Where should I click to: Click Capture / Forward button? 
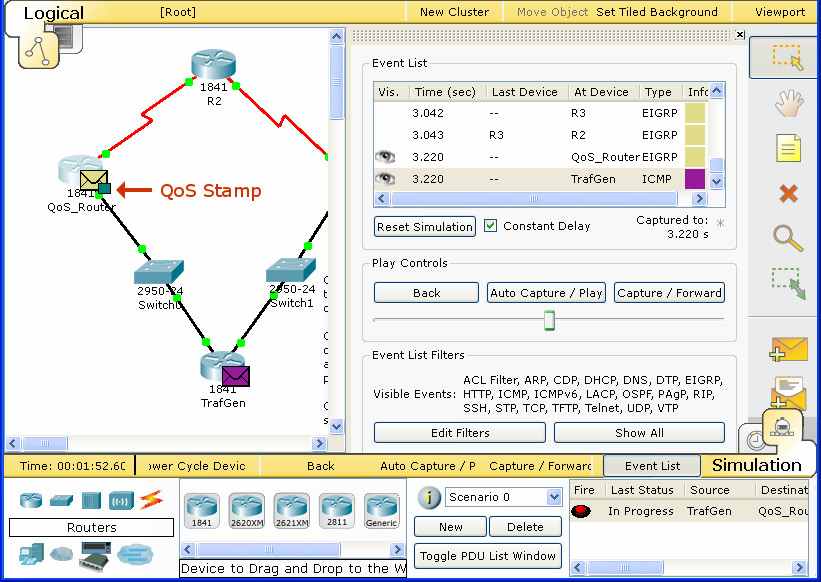tap(669, 293)
